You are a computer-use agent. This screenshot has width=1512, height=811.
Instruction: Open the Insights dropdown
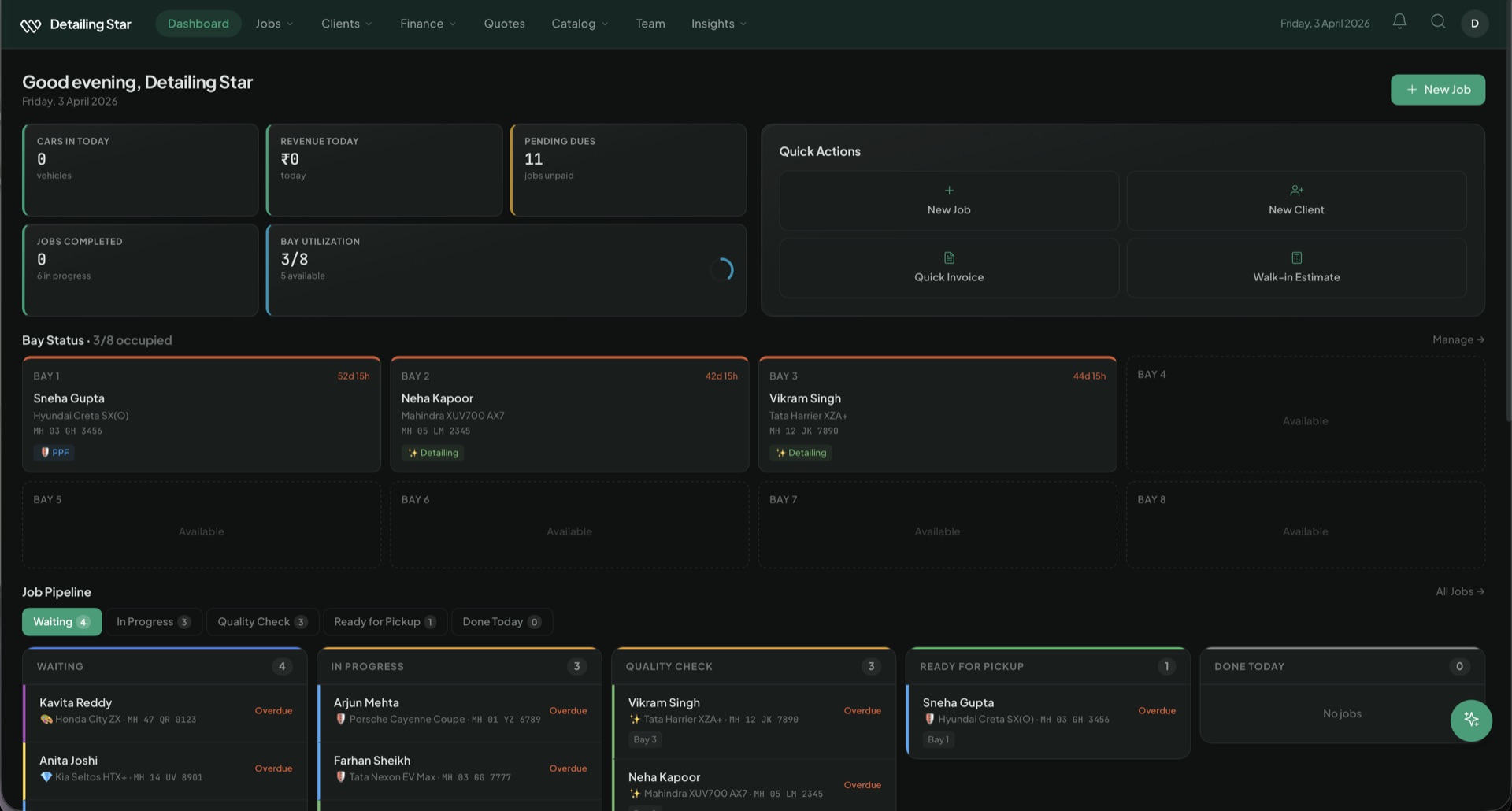click(x=717, y=24)
